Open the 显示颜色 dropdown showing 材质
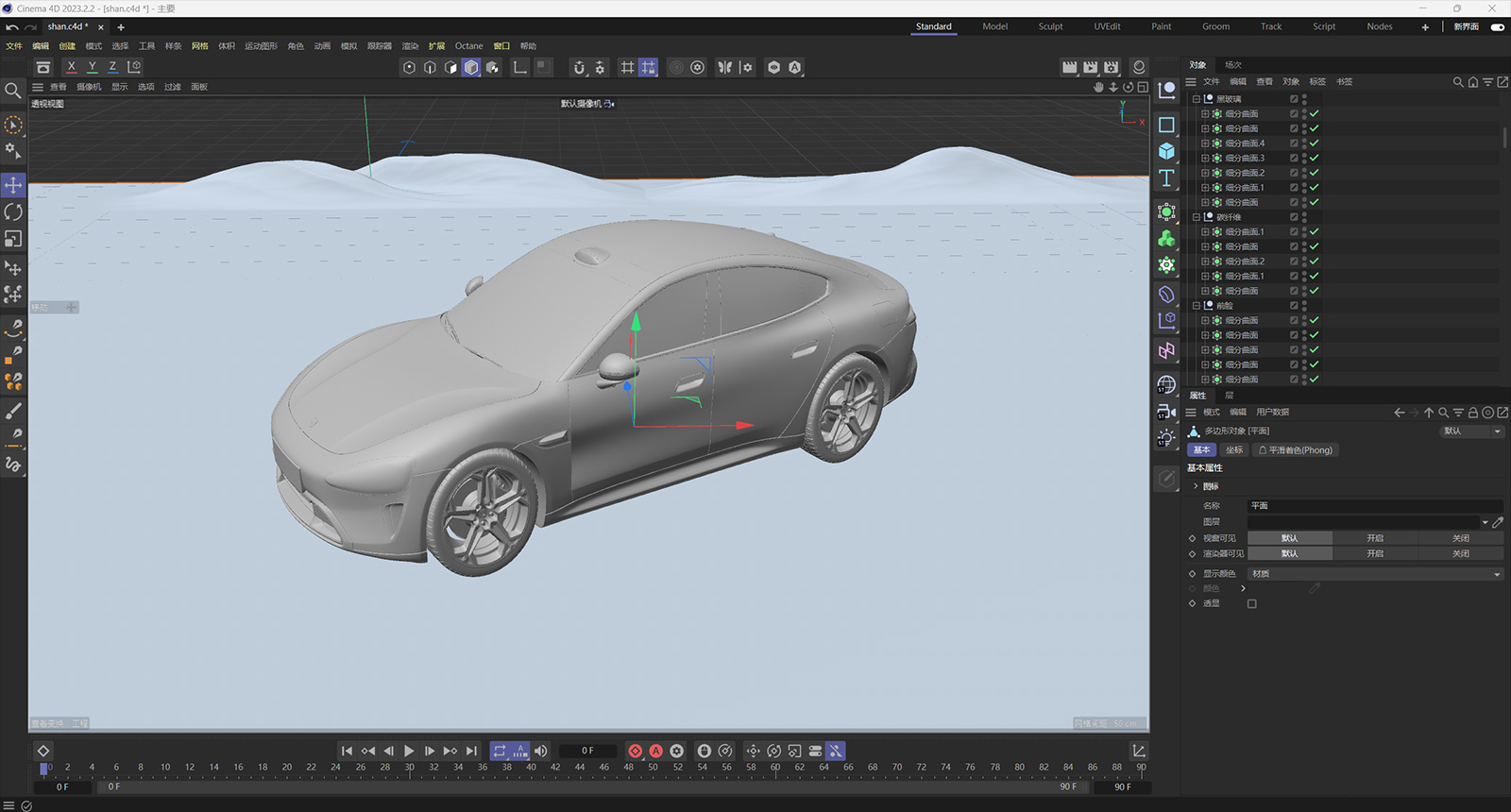Image resolution: width=1511 pixels, height=812 pixels. tap(1375, 574)
